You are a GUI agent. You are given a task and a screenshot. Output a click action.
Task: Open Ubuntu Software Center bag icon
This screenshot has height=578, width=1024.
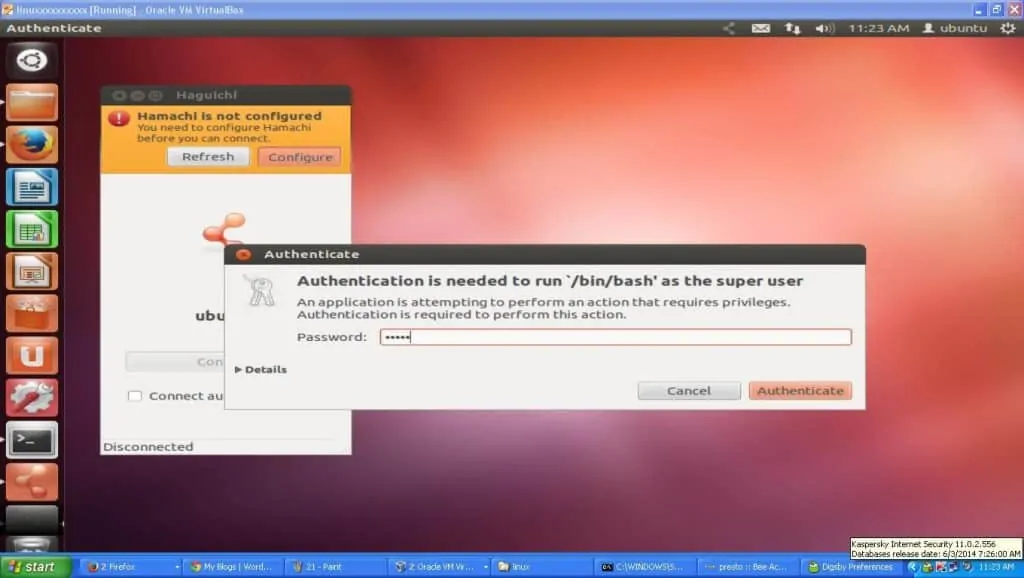point(32,313)
